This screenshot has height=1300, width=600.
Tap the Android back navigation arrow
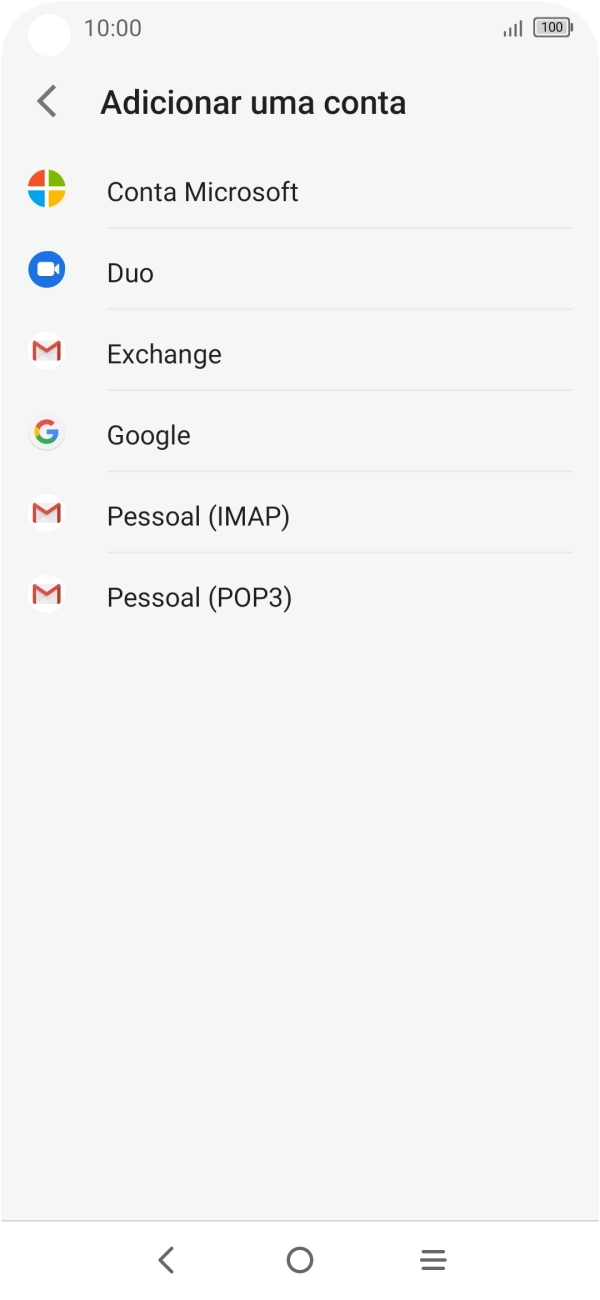[166, 1260]
